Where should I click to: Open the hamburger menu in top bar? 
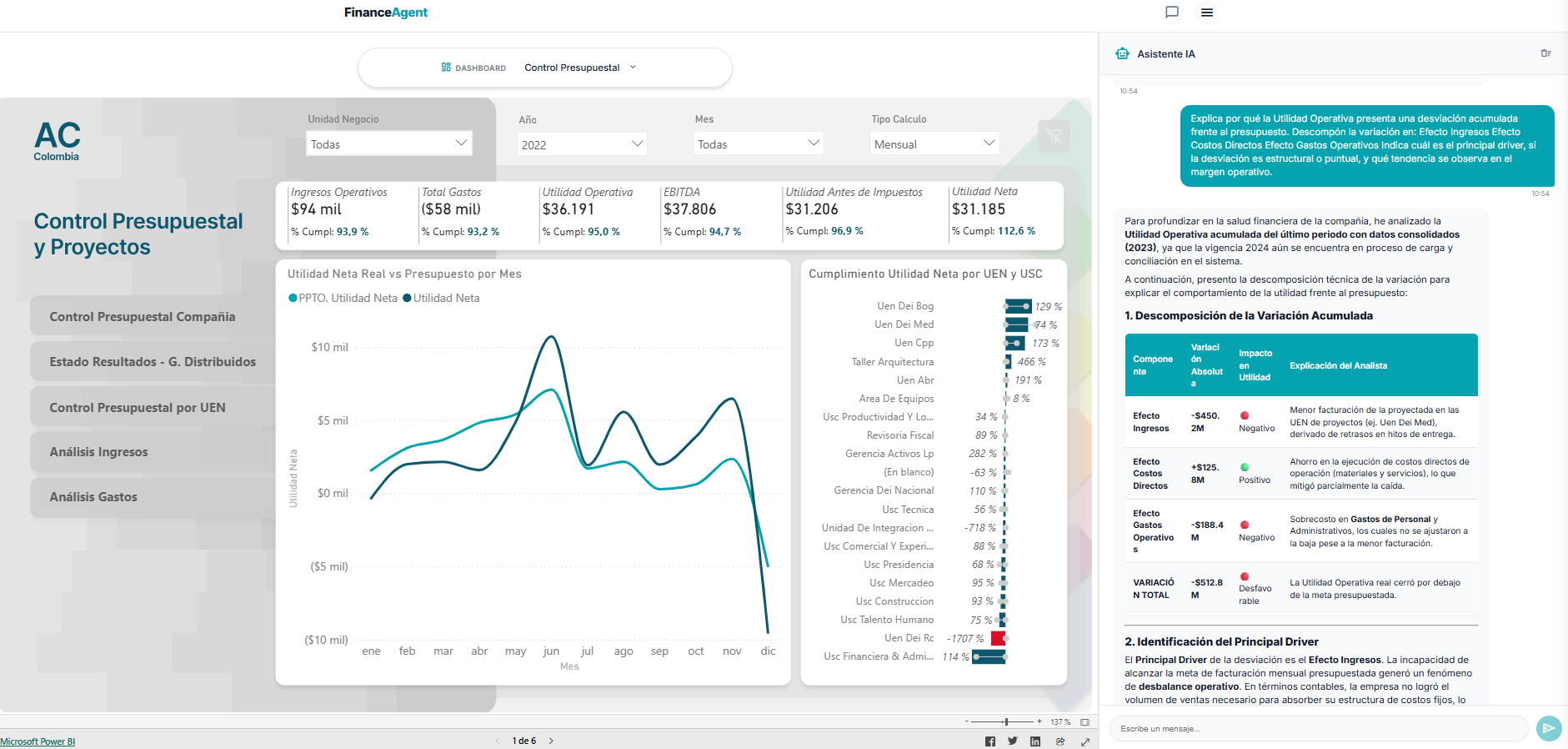point(1206,13)
